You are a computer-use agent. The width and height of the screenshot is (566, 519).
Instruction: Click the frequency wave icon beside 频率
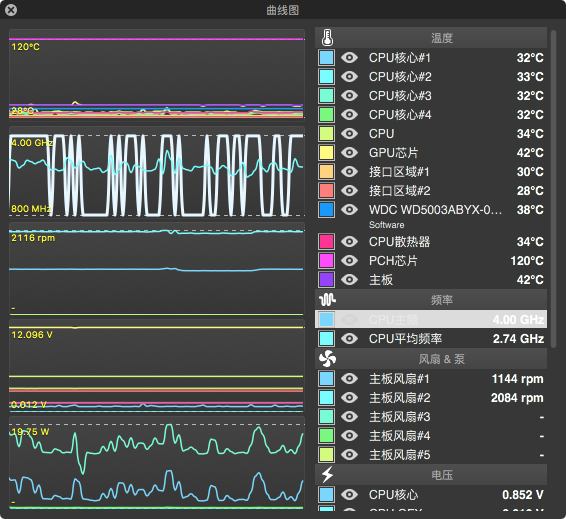point(327,299)
